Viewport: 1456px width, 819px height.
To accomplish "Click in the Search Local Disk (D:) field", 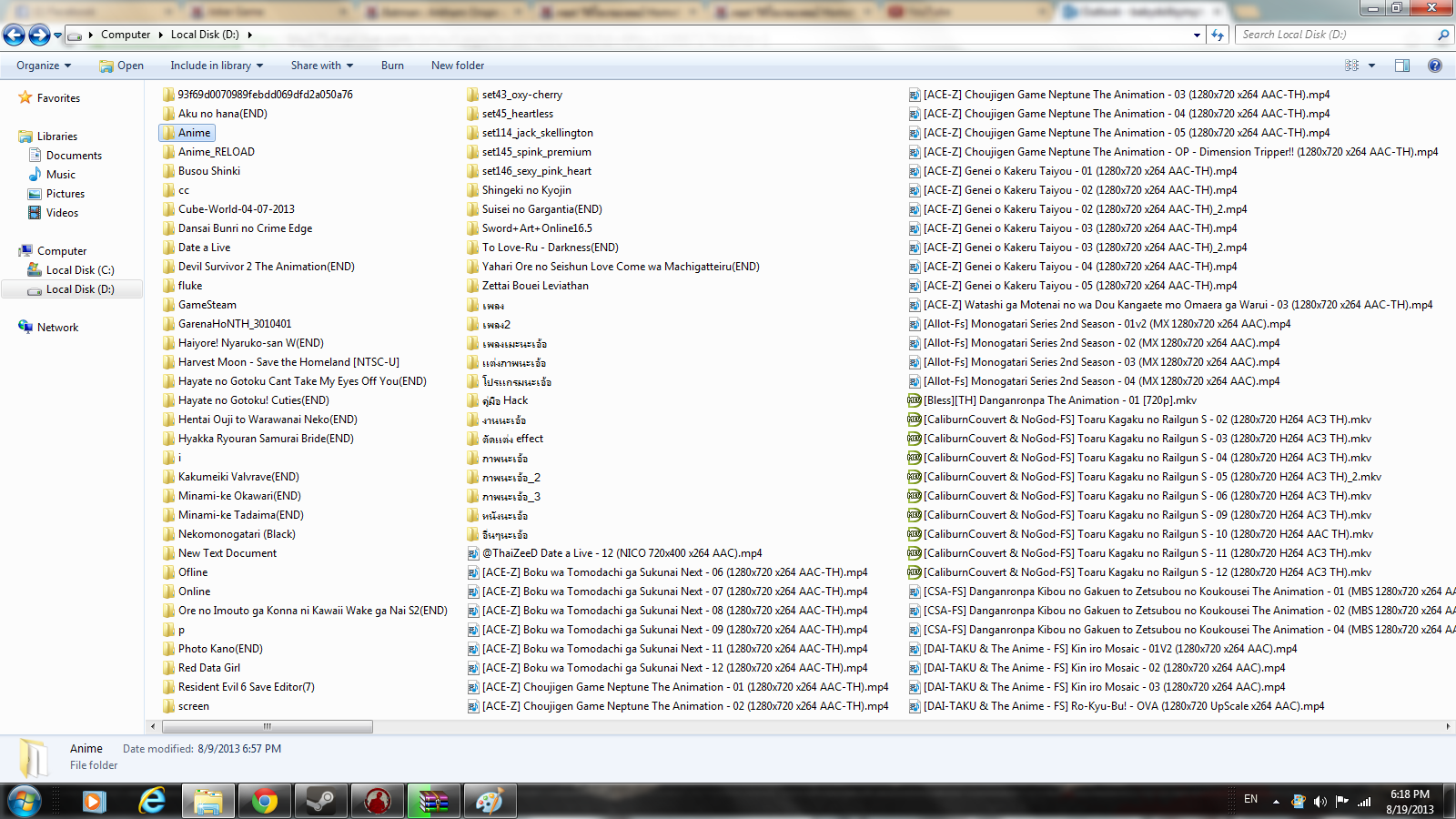I will (1336, 35).
